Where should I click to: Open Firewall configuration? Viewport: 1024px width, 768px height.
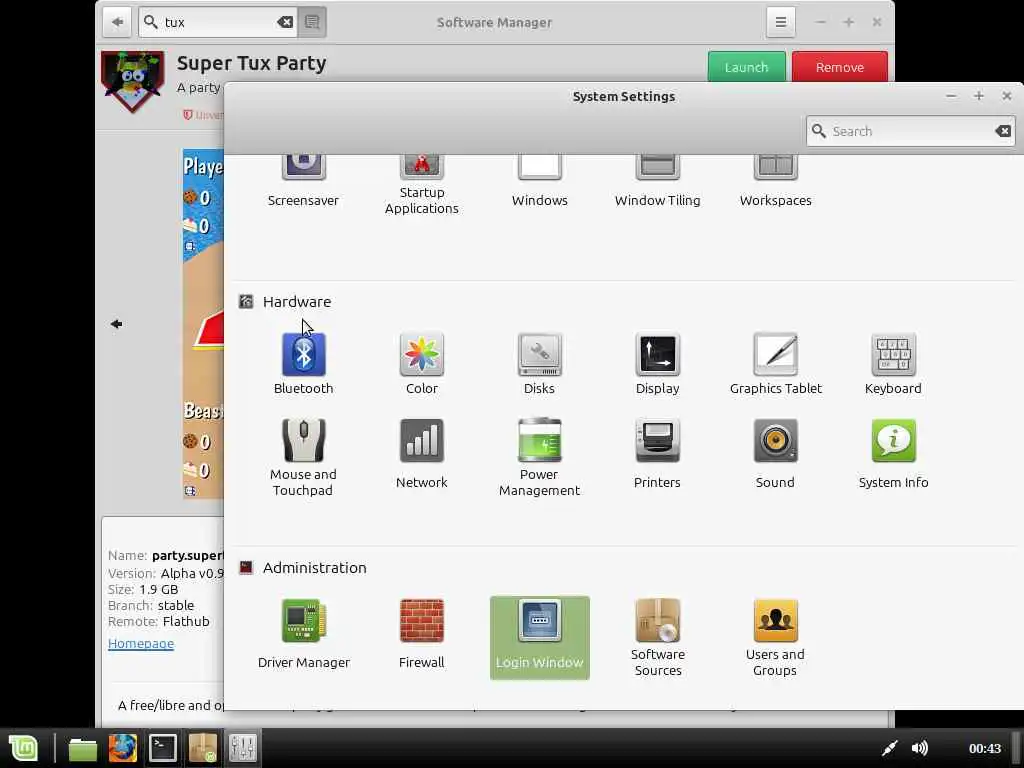pos(421,634)
